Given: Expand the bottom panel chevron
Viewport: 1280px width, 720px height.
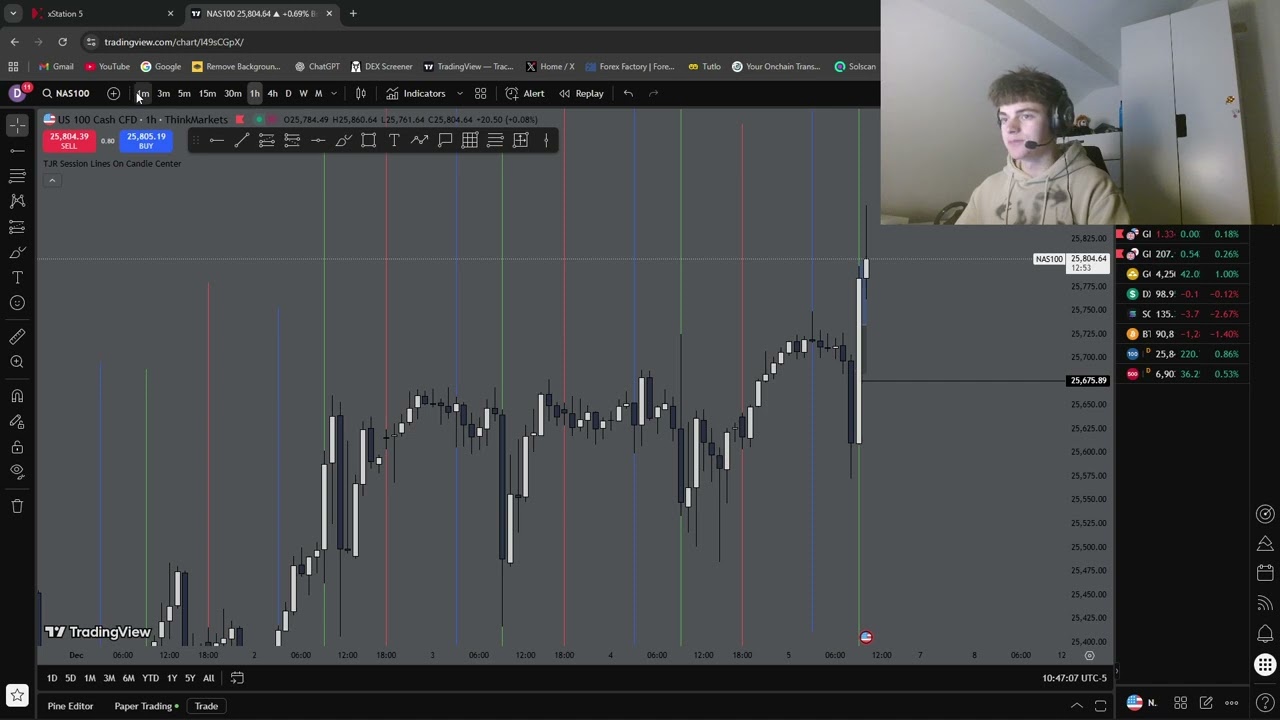Looking at the screenshot, I should [1077, 706].
